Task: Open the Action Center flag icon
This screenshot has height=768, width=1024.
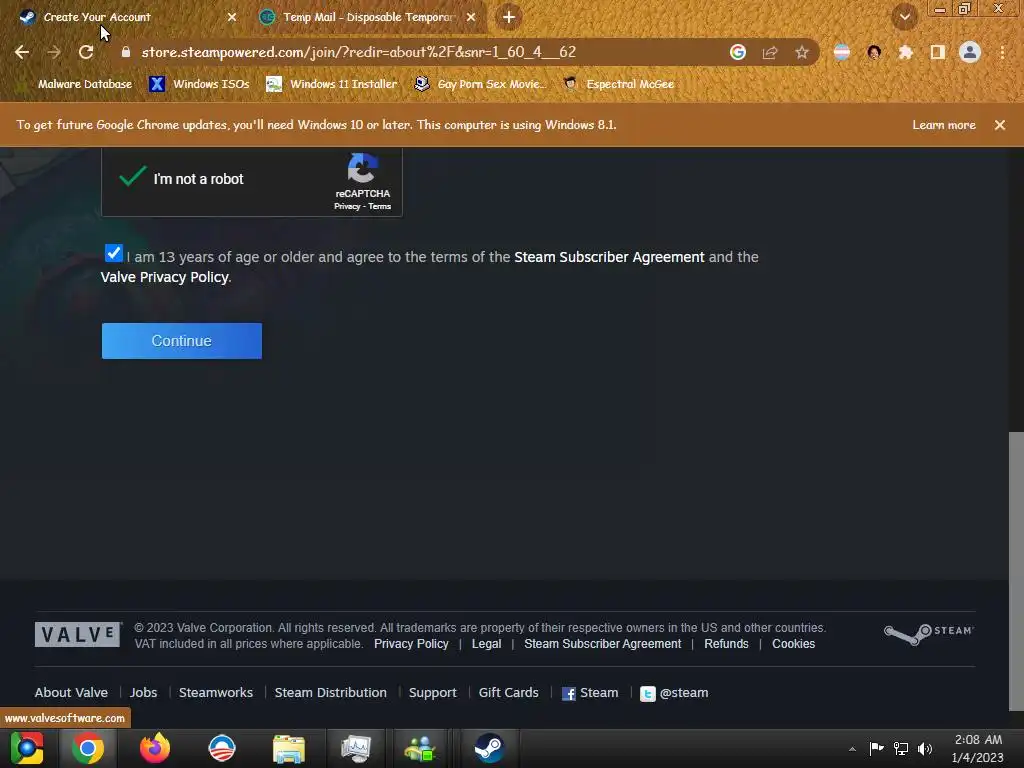Action: pos(876,749)
